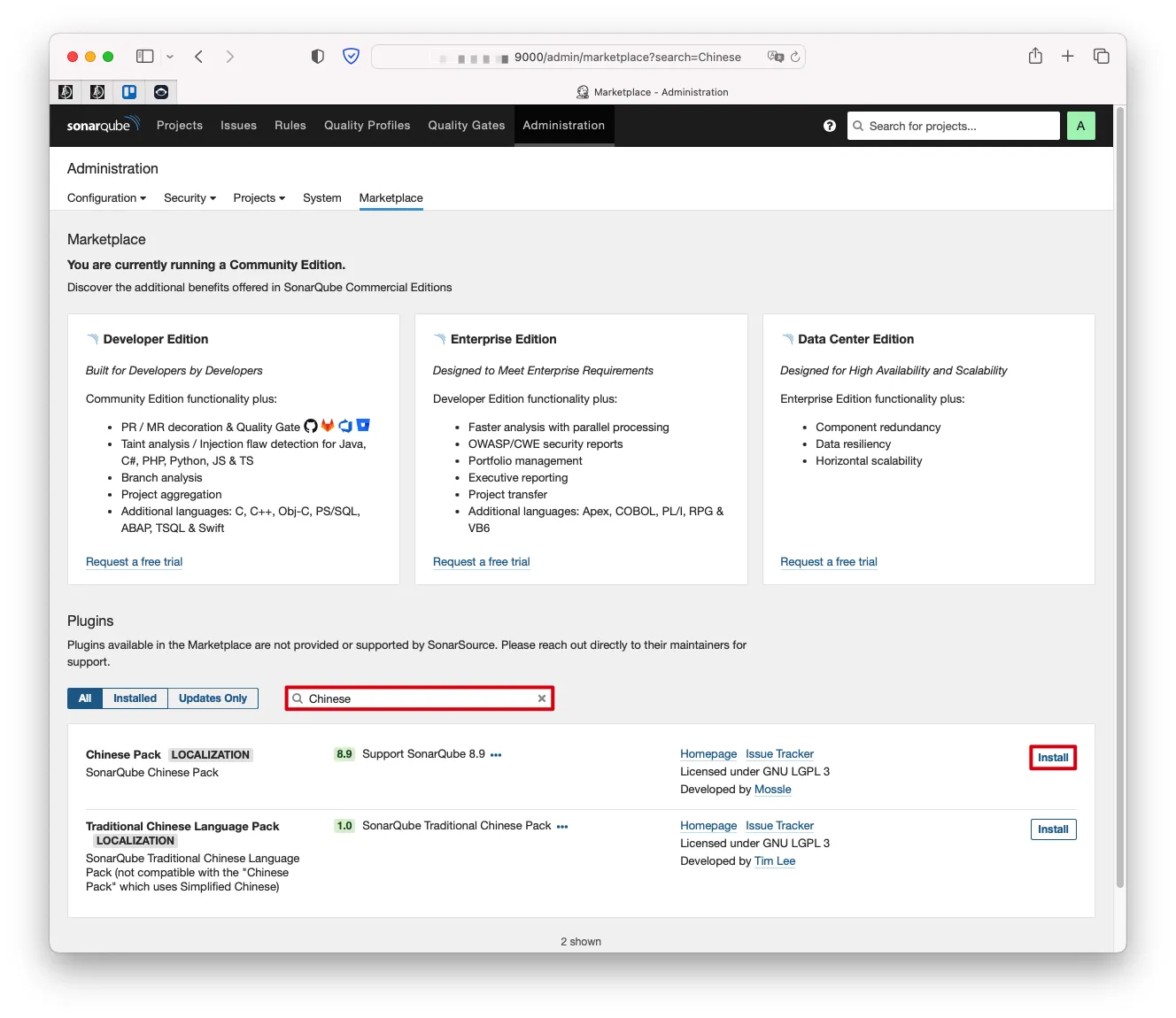The height and width of the screenshot is (1018, 1176).
Task: Filter plugins by Installed
Action: [135, 698]
